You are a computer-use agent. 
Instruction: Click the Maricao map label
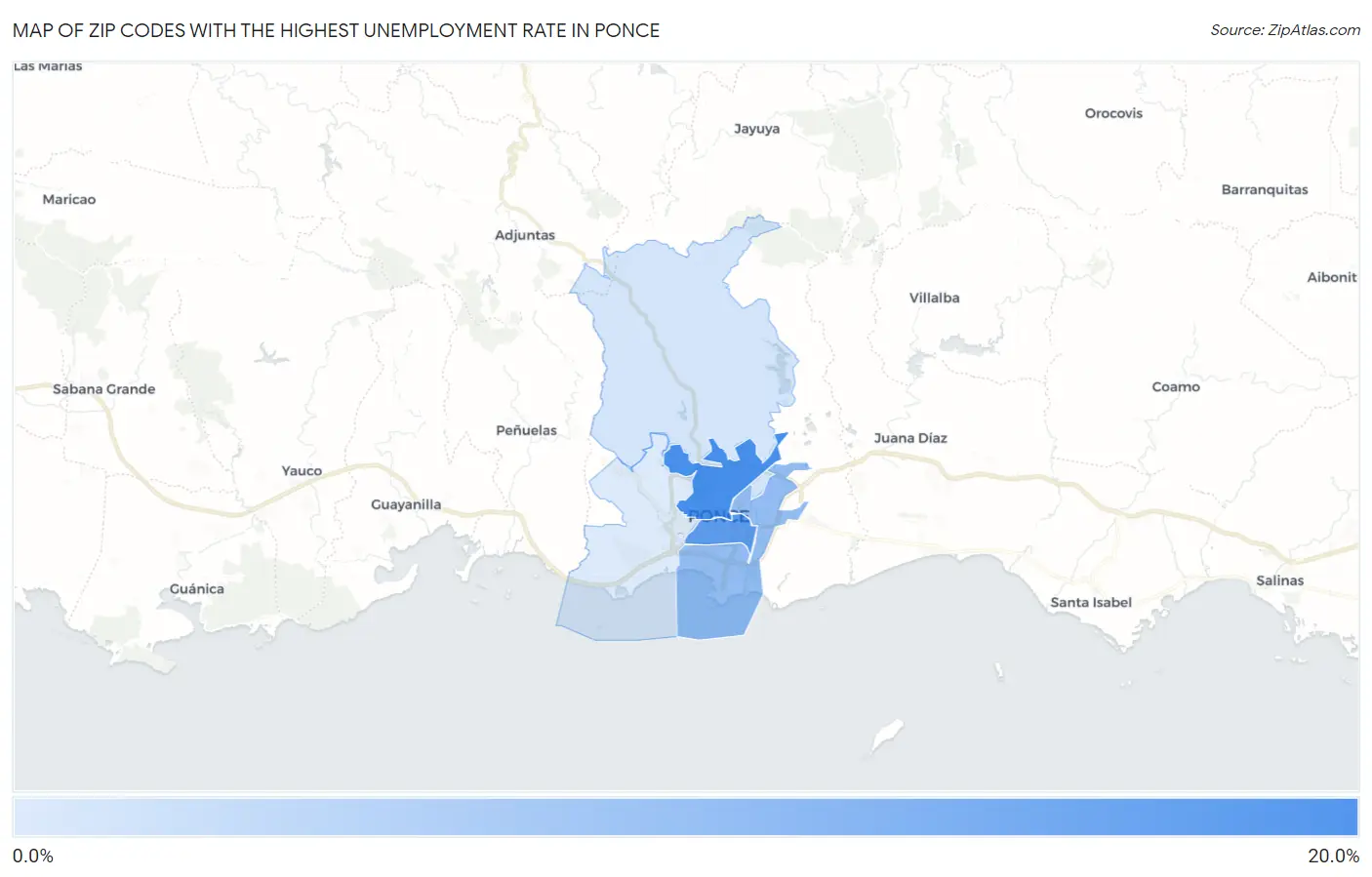(x=69, y=199)
